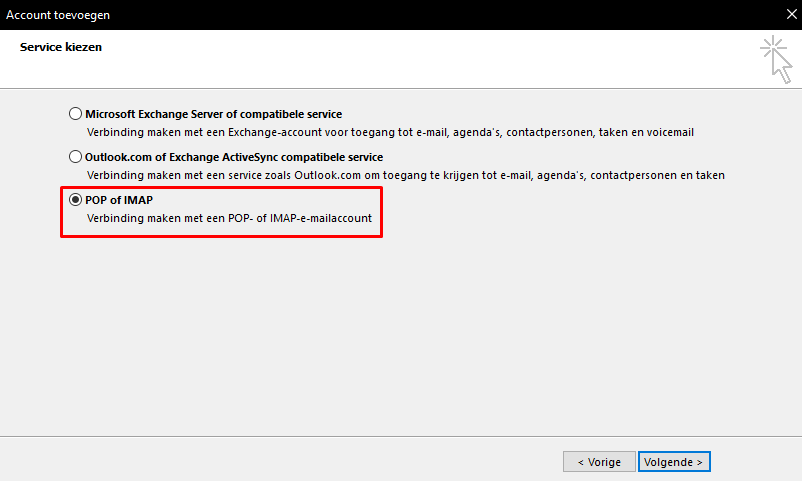802x481 pixels.
Task: Select the POP of IMAP radio button
Action: (x=76, y=200)
